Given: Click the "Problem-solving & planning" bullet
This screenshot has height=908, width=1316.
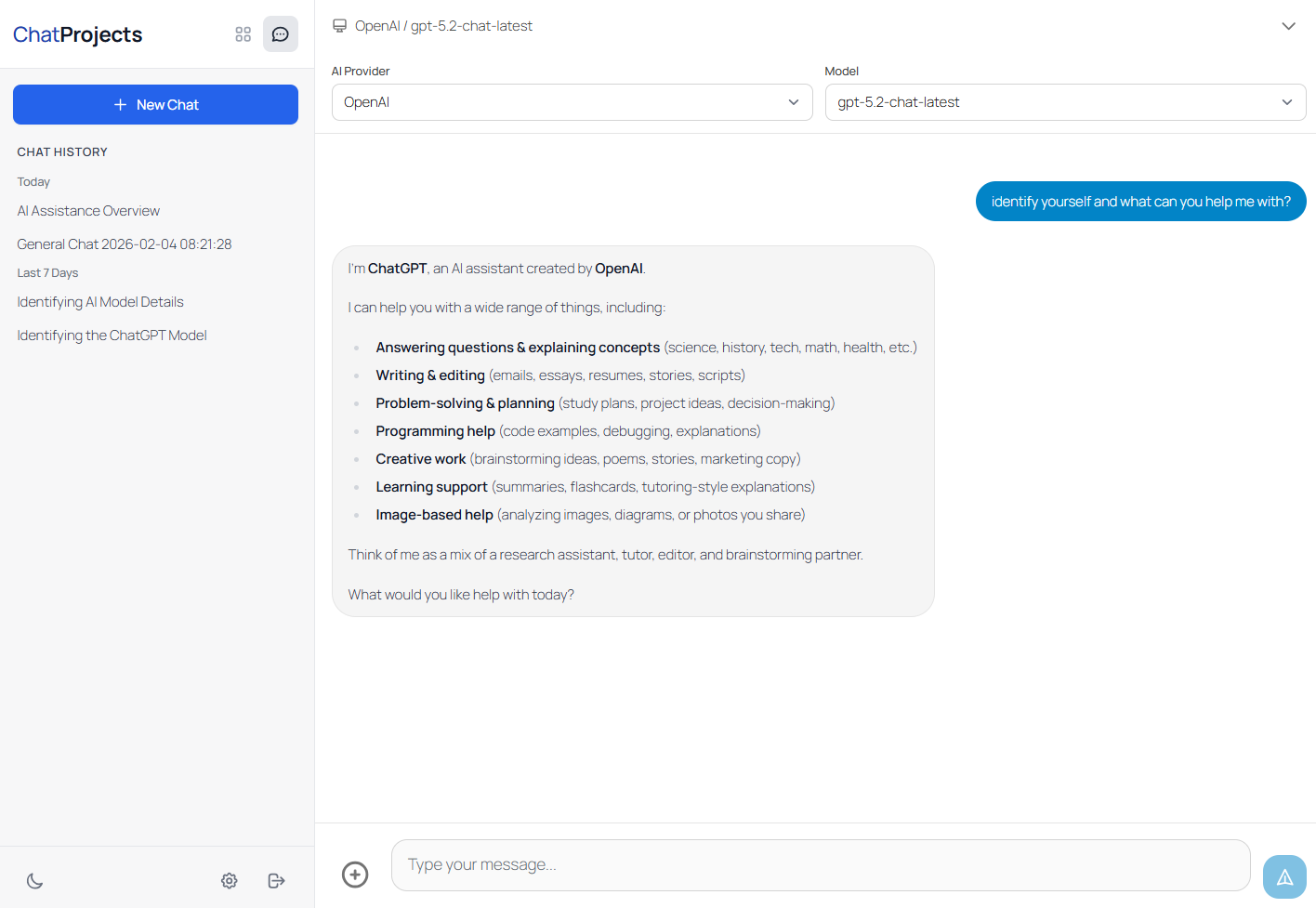Looking at the screenshot, I should point(605,403).
